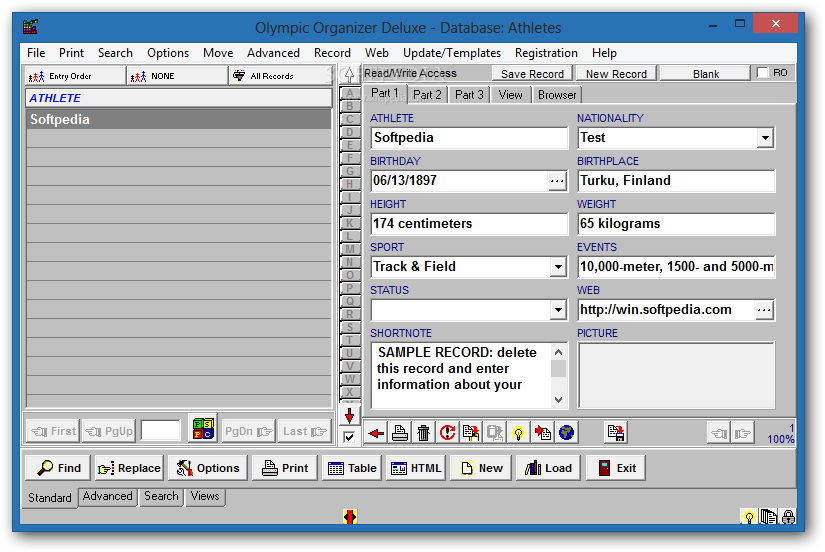Switch to the bottom Views tab

(205, 496)
